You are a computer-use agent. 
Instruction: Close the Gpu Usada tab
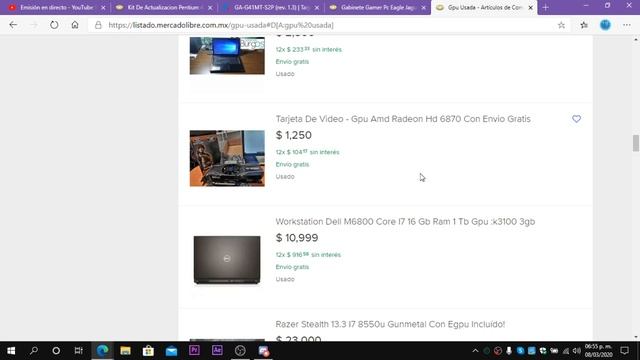[531, 7]
